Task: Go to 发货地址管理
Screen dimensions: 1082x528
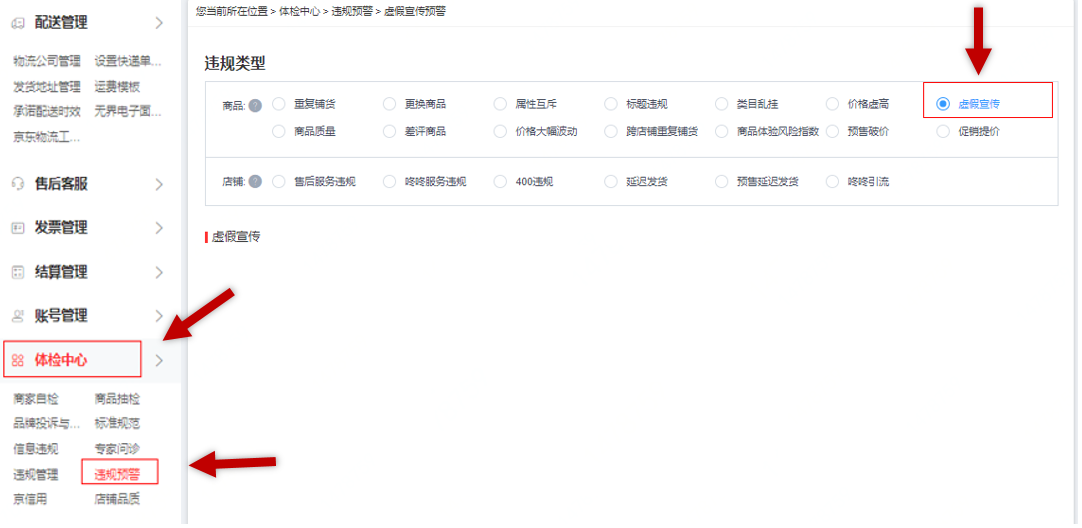Action: 47,87
